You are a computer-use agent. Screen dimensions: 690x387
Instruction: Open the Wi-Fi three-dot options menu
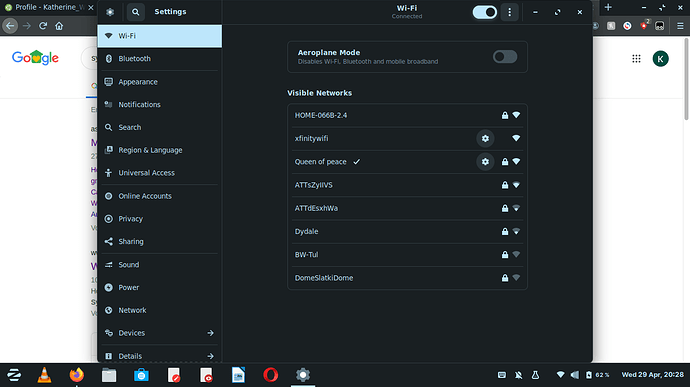point(510,12)
